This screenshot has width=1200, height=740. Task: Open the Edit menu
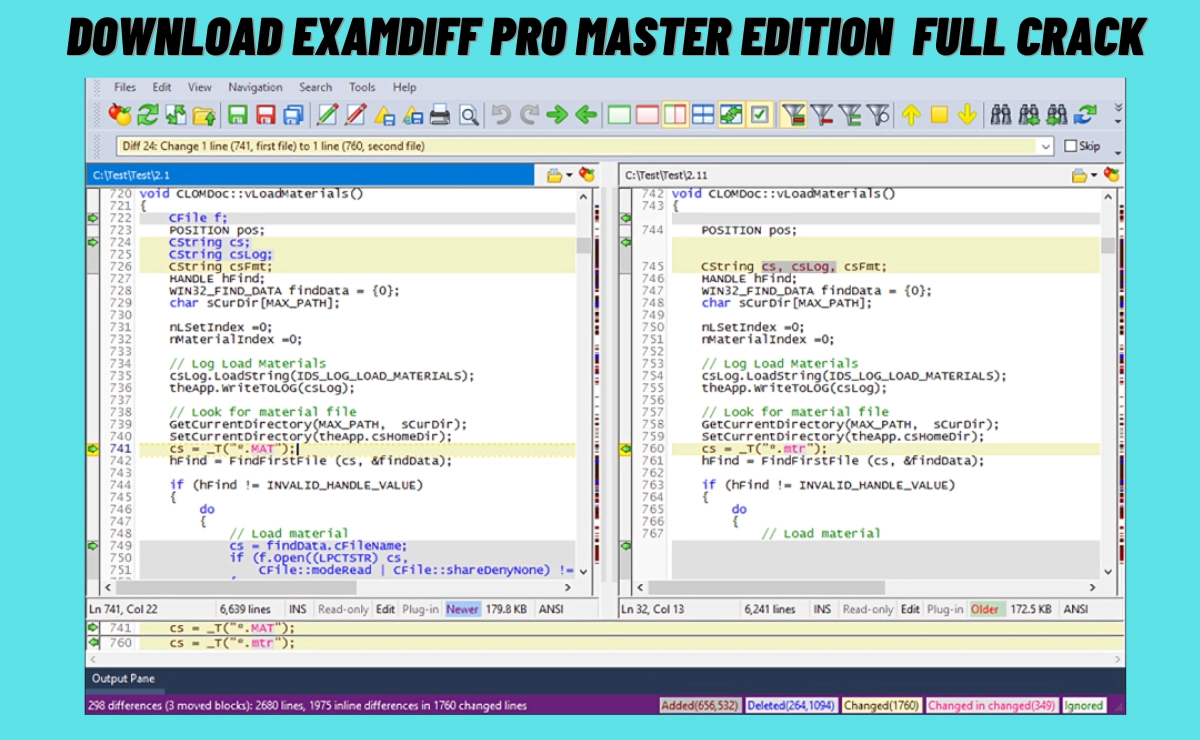click(162, 87)
